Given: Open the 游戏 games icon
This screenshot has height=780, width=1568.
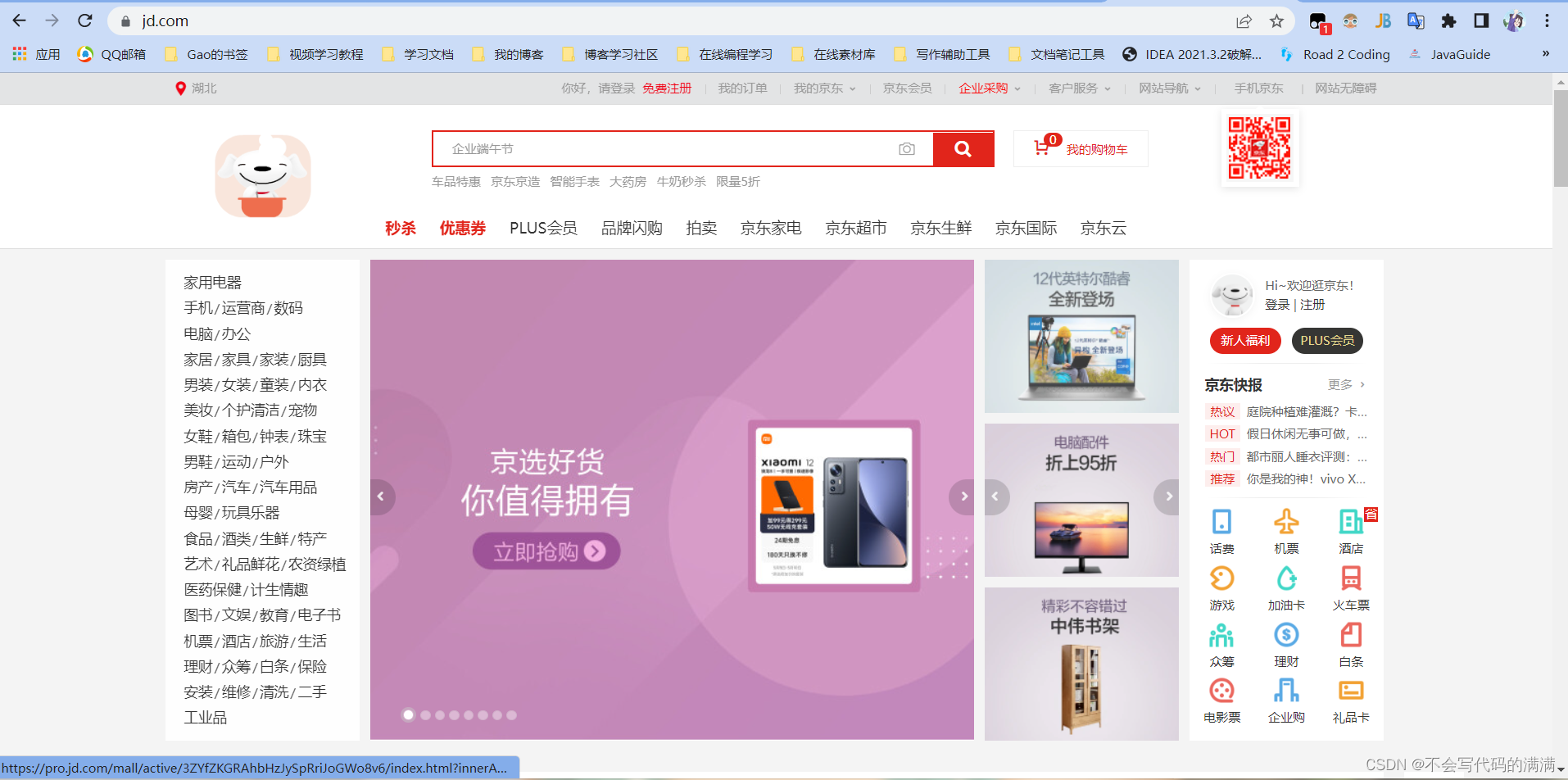Looking at the screenshot, I should tap(1221, 578).
